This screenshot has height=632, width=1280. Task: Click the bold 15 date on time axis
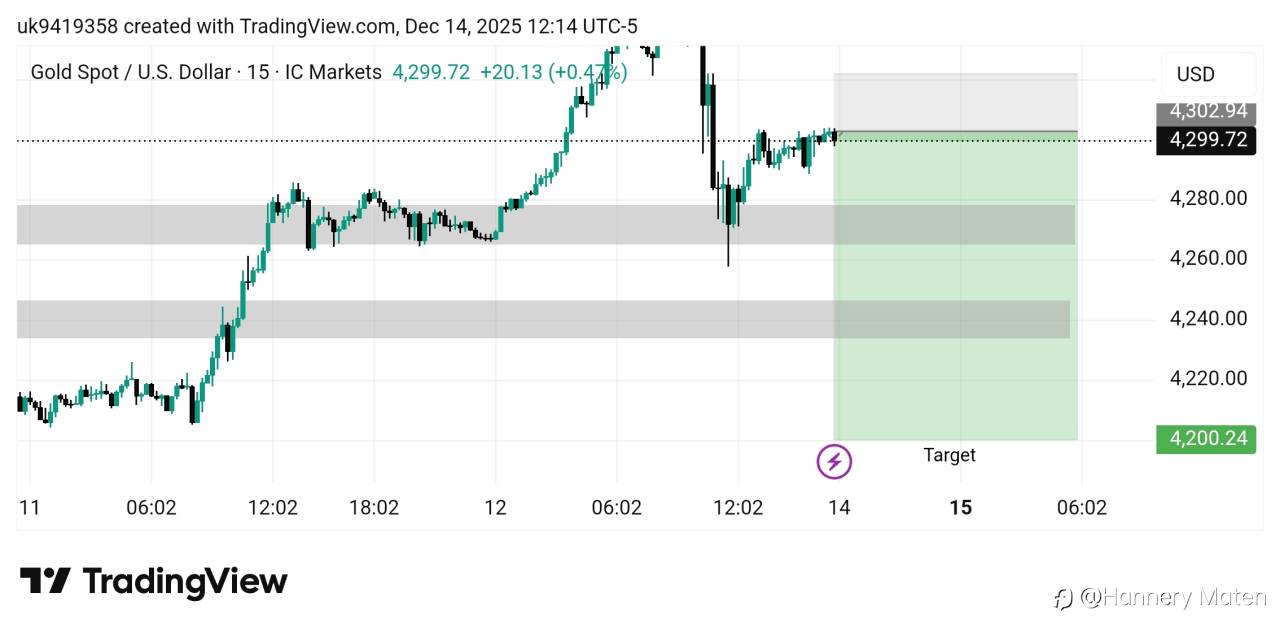click(960, 508)
